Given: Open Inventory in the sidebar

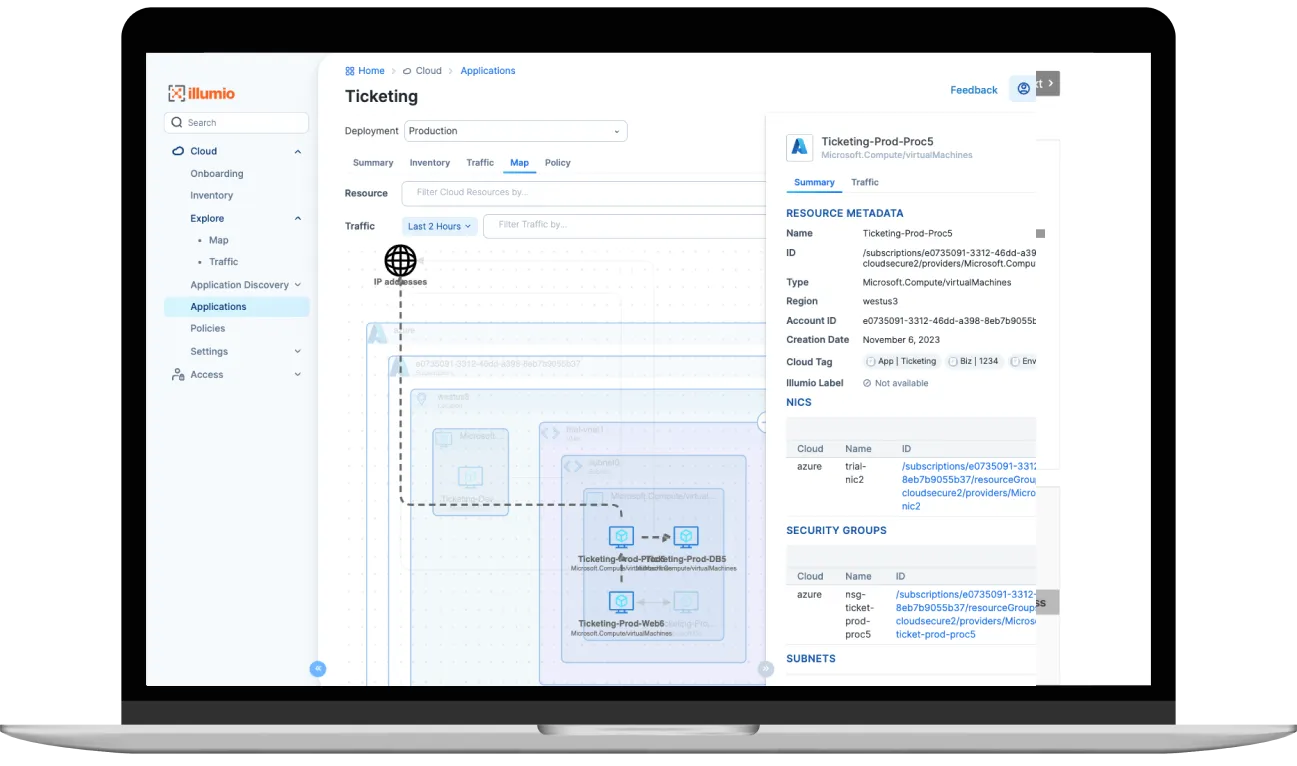Looking at the screenshot, I should (x=212, y=196).
